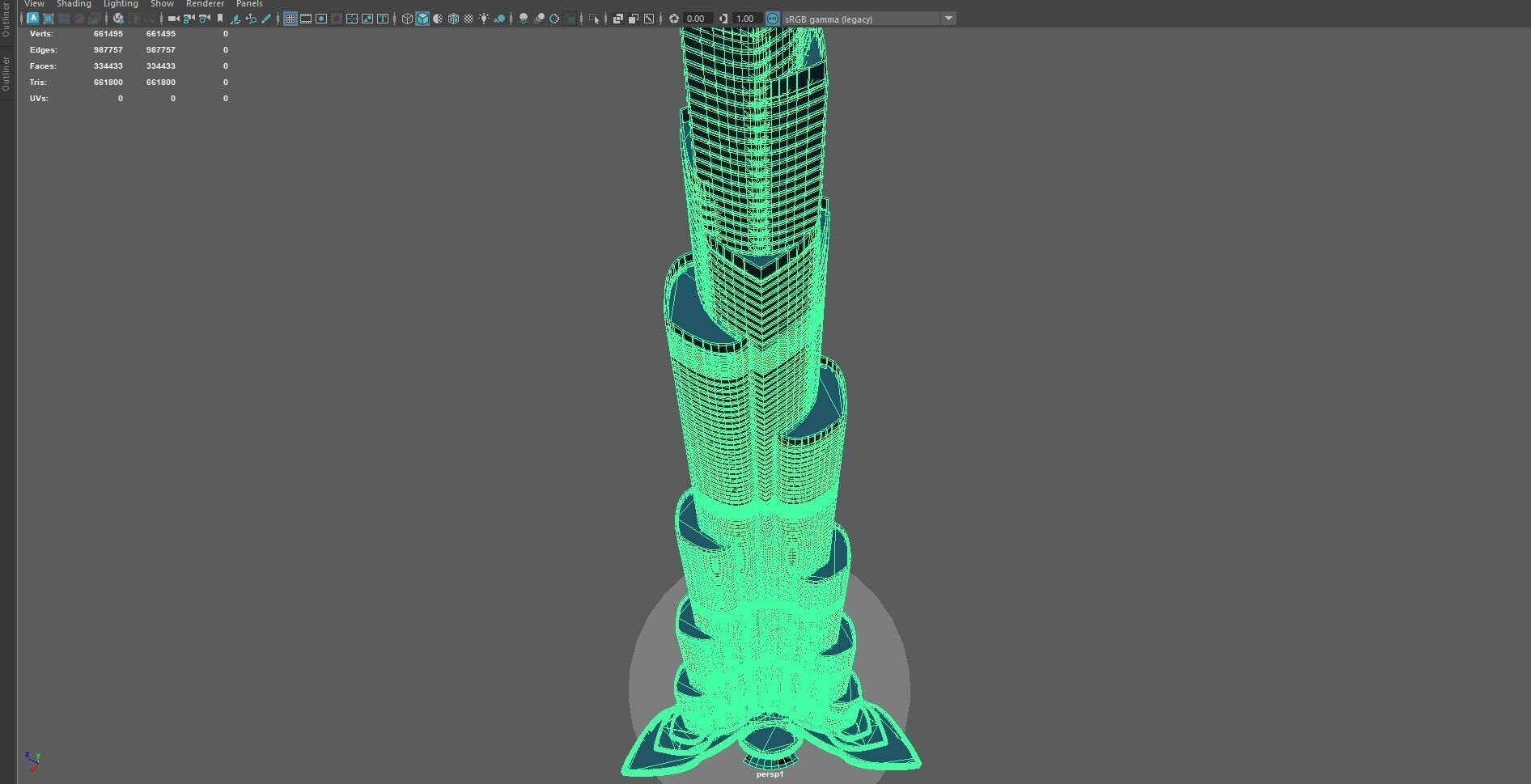Select Smooth Shade All cube icon
Screen dimensions: 1531x784
coord(422,18)
